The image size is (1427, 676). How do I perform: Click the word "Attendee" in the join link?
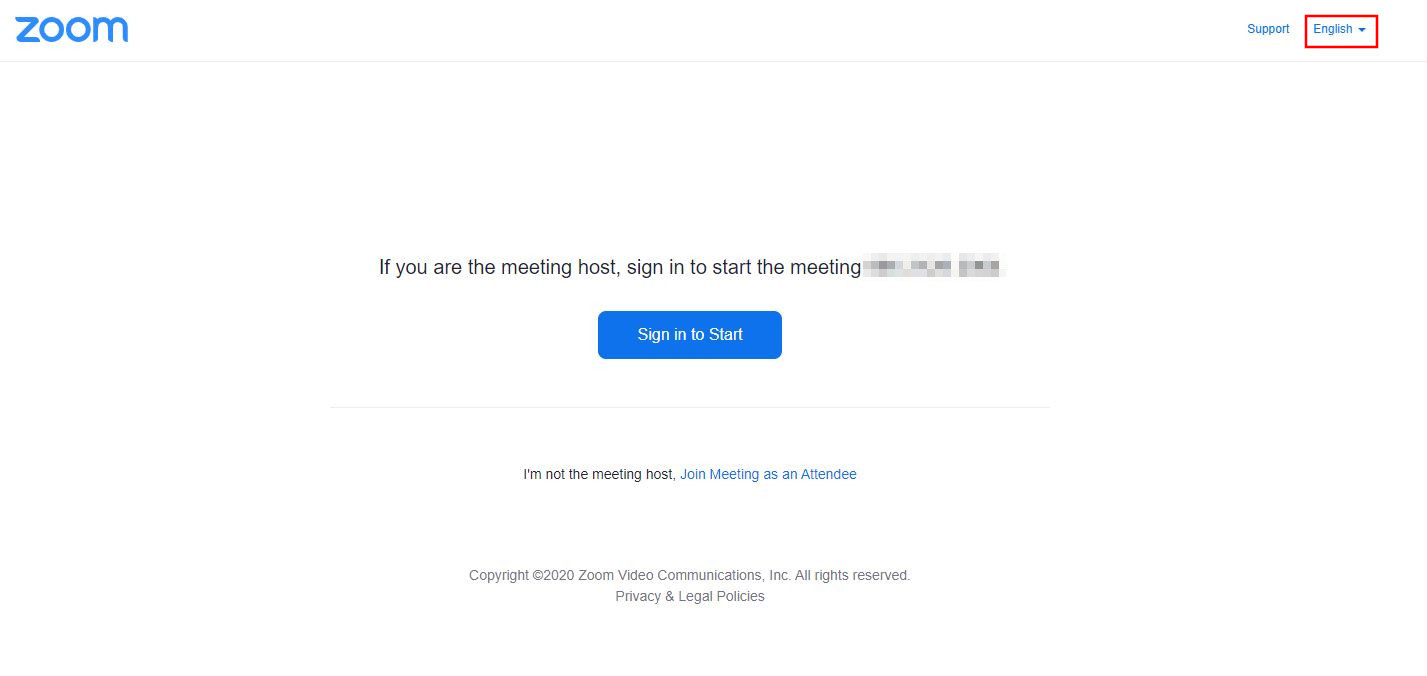[x=829, y=474]
